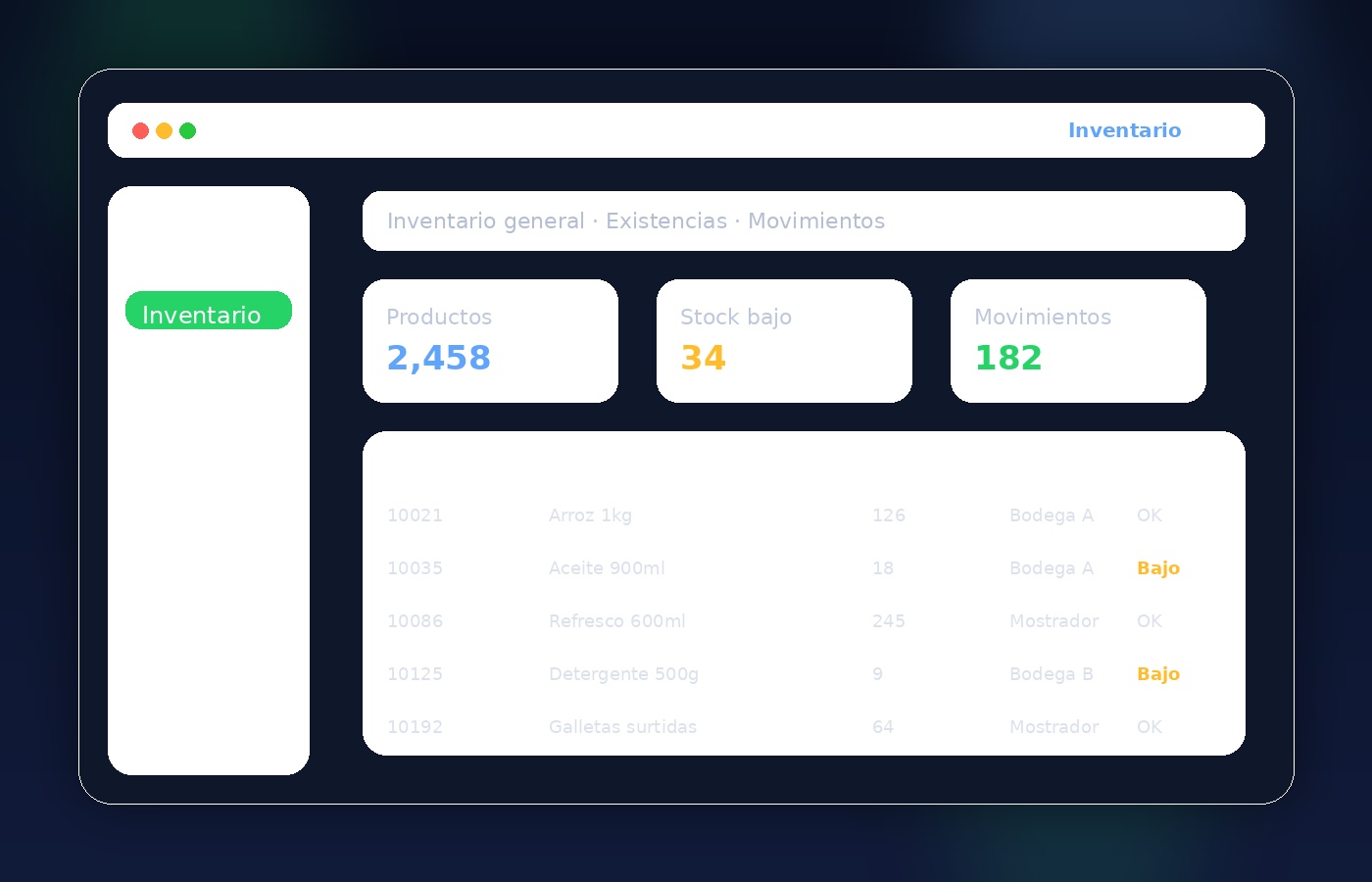Click the Bajo status for Detergente 500g

coord(1157,674)
